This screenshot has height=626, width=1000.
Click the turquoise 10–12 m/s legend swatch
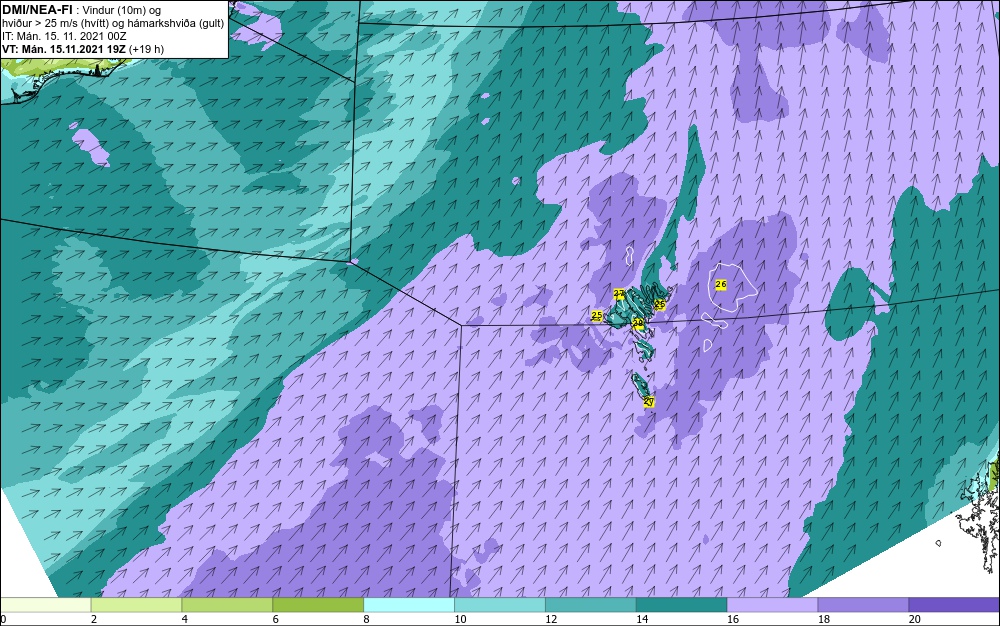500,605
